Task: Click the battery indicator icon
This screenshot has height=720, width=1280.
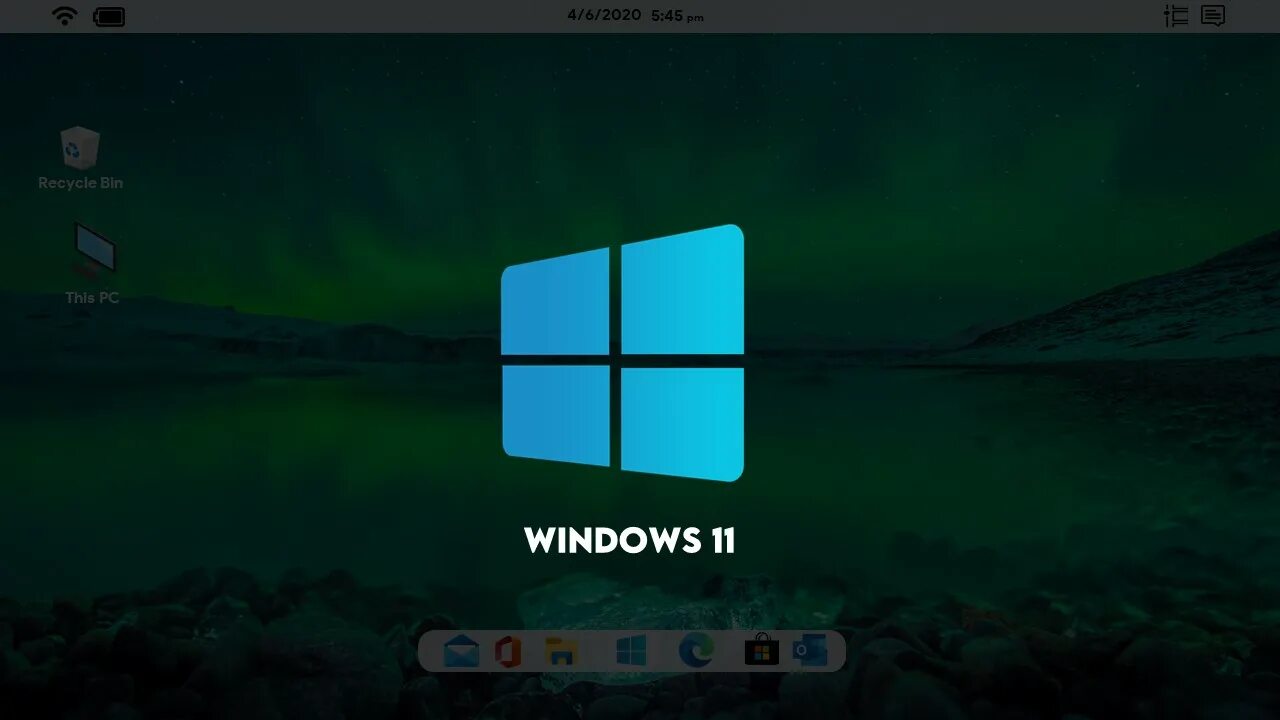Action: (110, 17)
